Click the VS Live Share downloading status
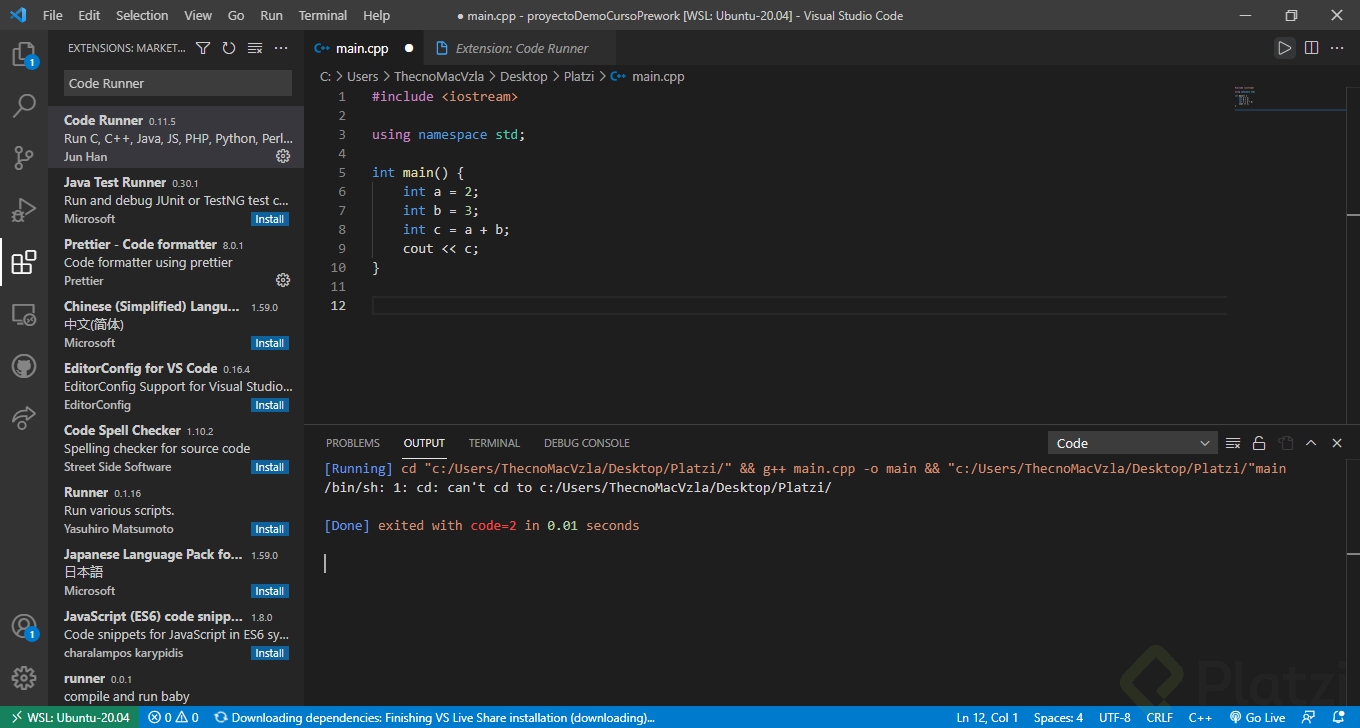1360x728 pixels. 434,717
